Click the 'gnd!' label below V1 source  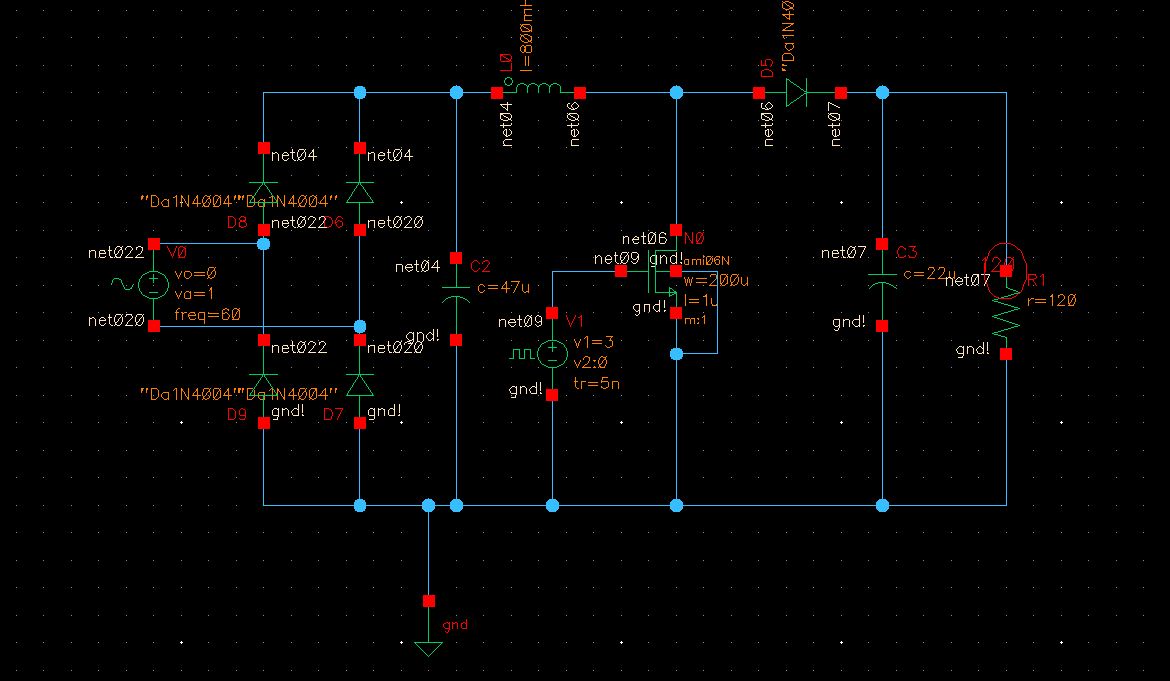[525, 389]
